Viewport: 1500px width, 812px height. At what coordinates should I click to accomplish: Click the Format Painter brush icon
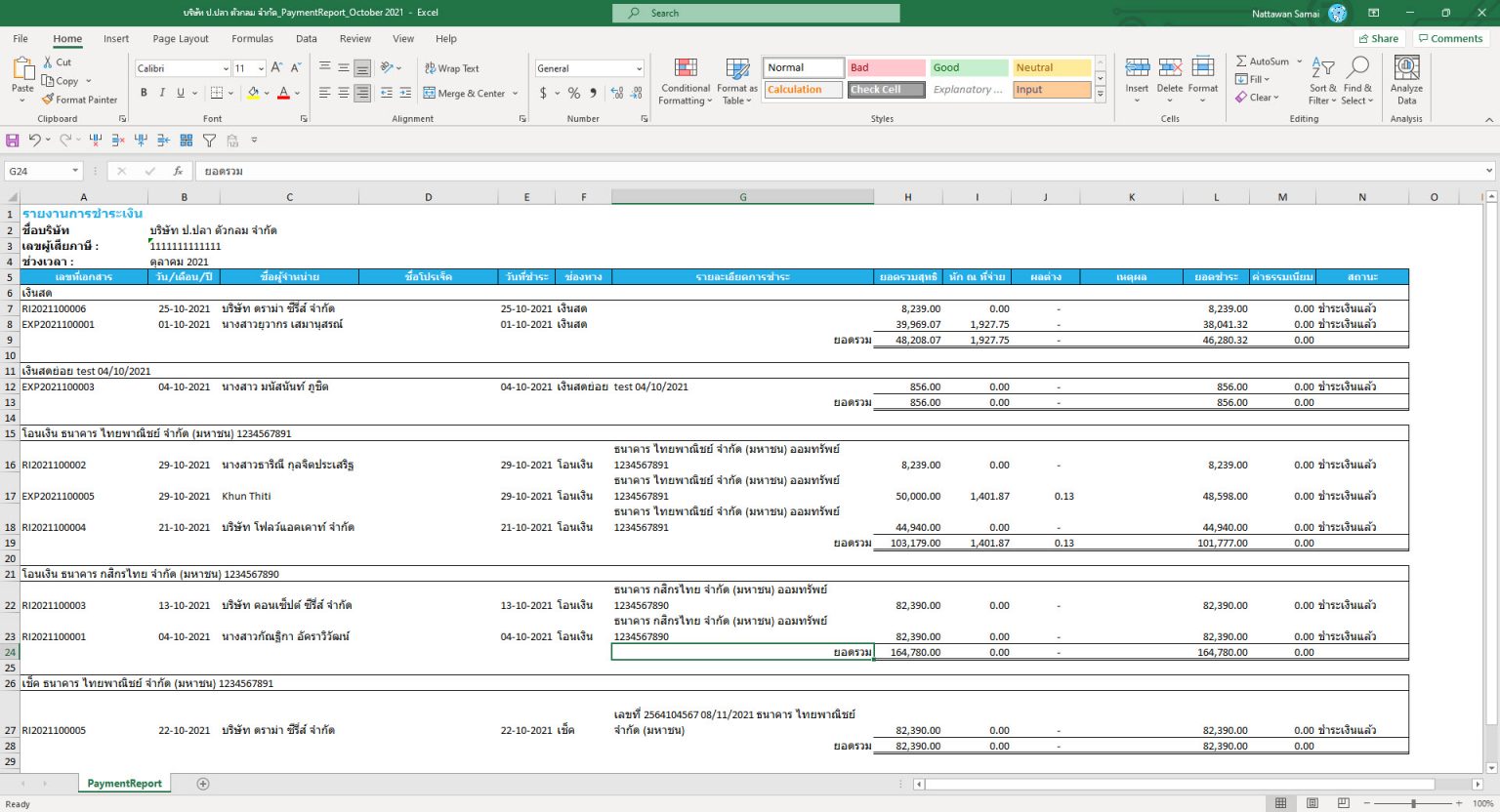[x=48, y=100]
